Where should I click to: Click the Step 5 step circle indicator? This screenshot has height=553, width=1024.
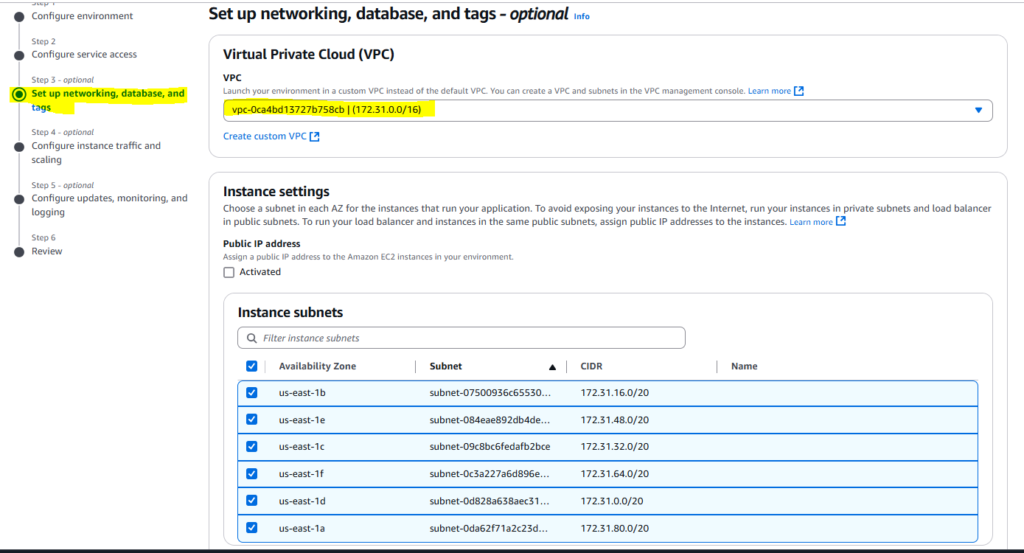pos(18,198)
